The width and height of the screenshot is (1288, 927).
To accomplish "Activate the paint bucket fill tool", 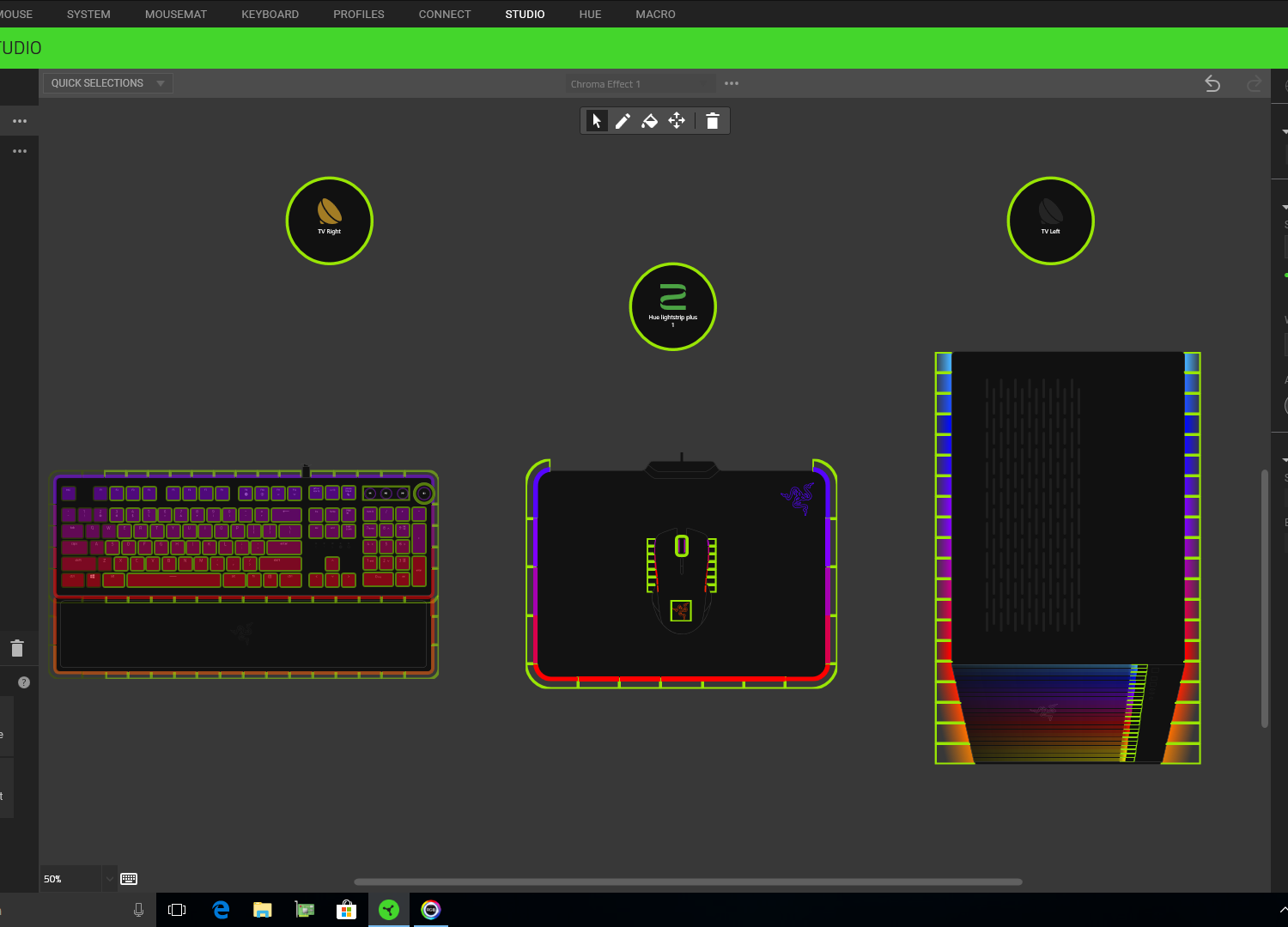I will pyautogui.click(x=650, y=121).
